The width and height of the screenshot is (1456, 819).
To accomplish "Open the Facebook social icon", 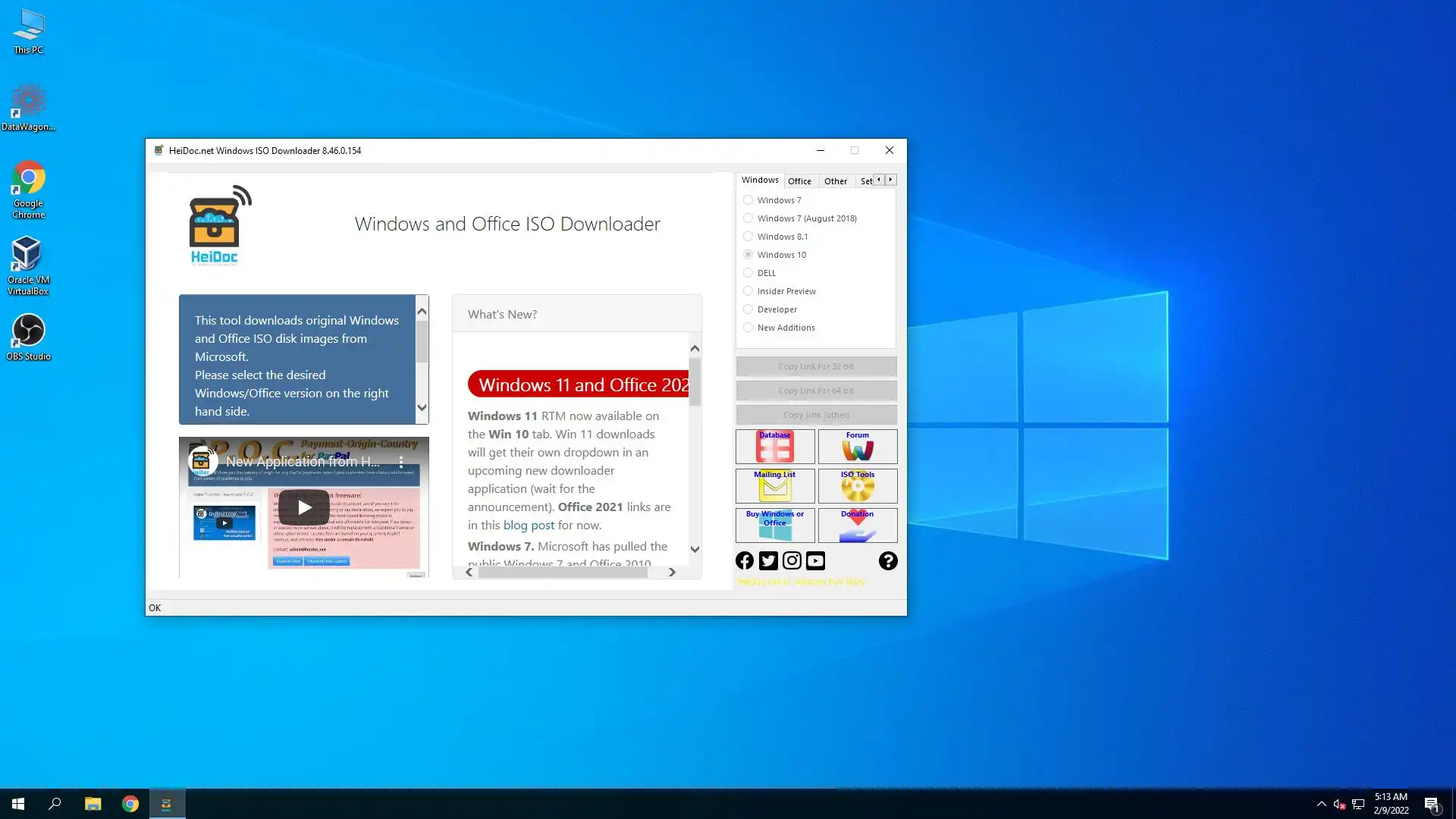I will tap(745, 560).
